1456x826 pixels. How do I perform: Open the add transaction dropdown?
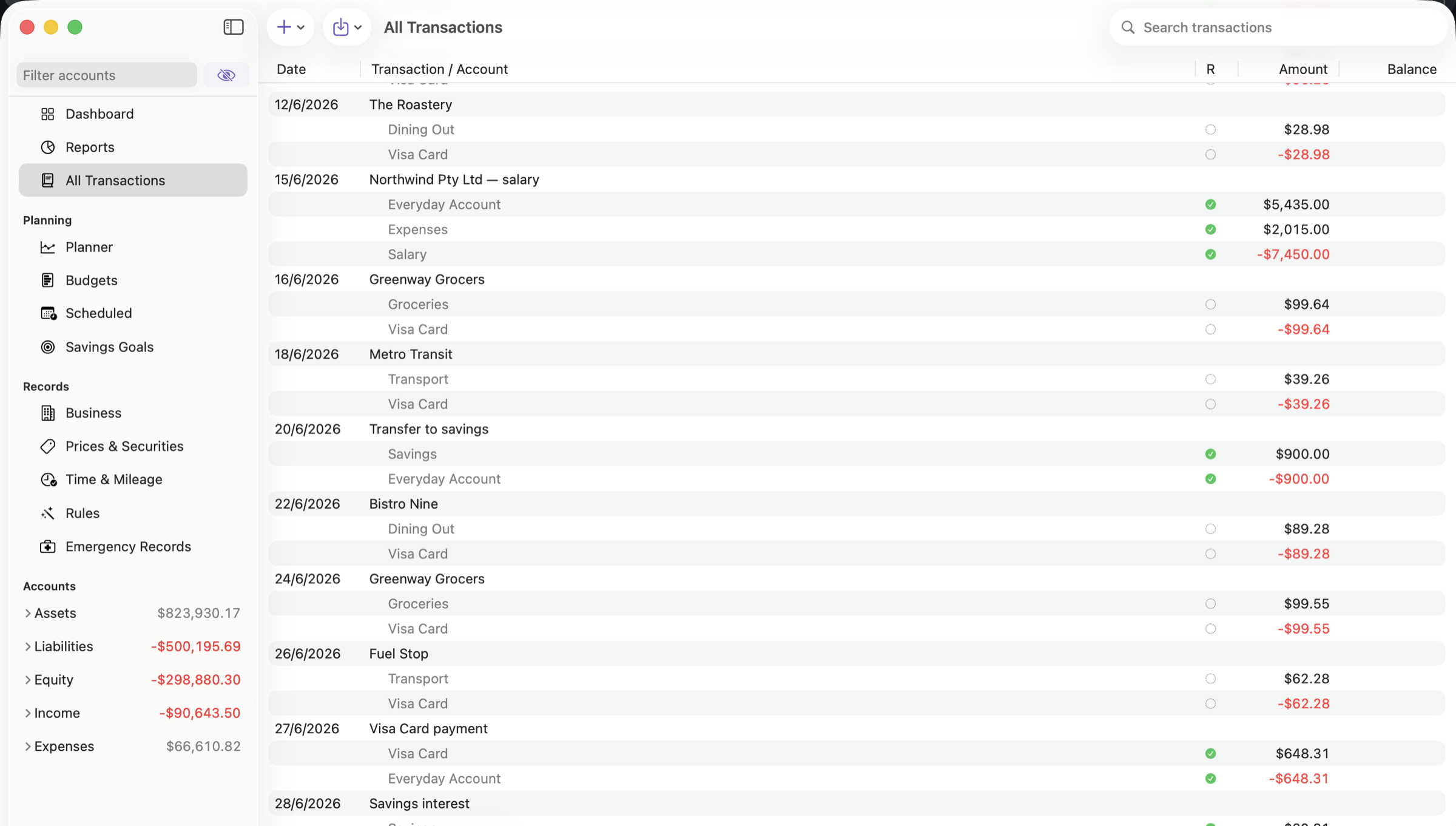pos(291,27)
